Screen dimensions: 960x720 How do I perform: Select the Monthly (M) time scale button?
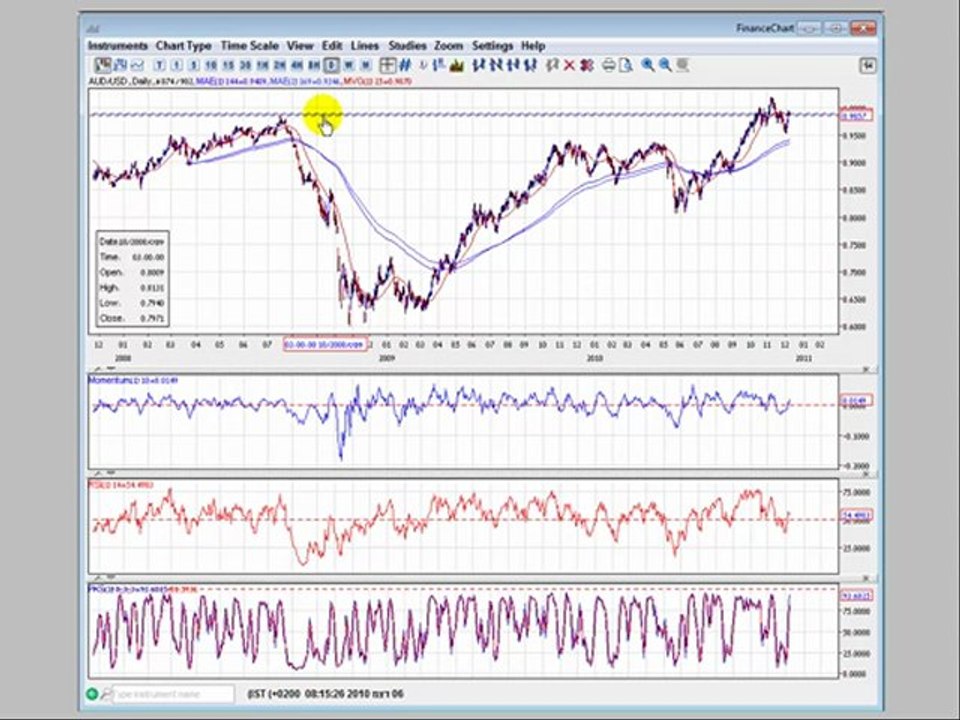coord(366,65)
